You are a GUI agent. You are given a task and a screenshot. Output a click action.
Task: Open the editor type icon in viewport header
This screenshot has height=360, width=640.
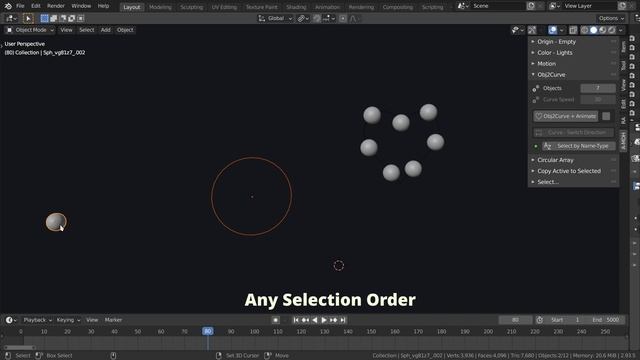coord(11,18)
